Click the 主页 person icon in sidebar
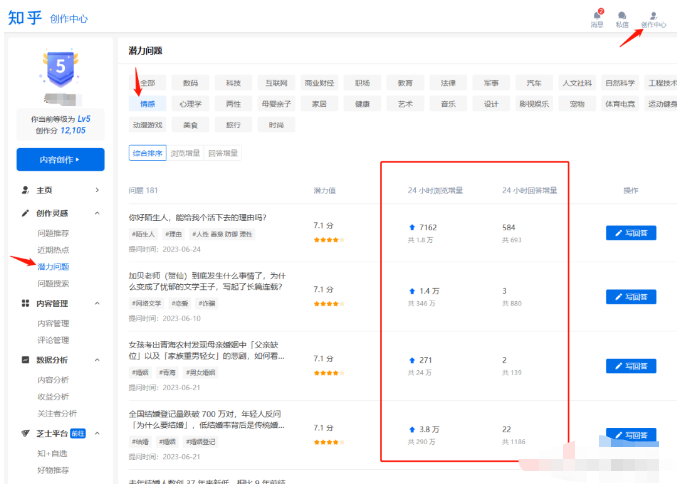 pyautogui.click(x=26, y=189)
